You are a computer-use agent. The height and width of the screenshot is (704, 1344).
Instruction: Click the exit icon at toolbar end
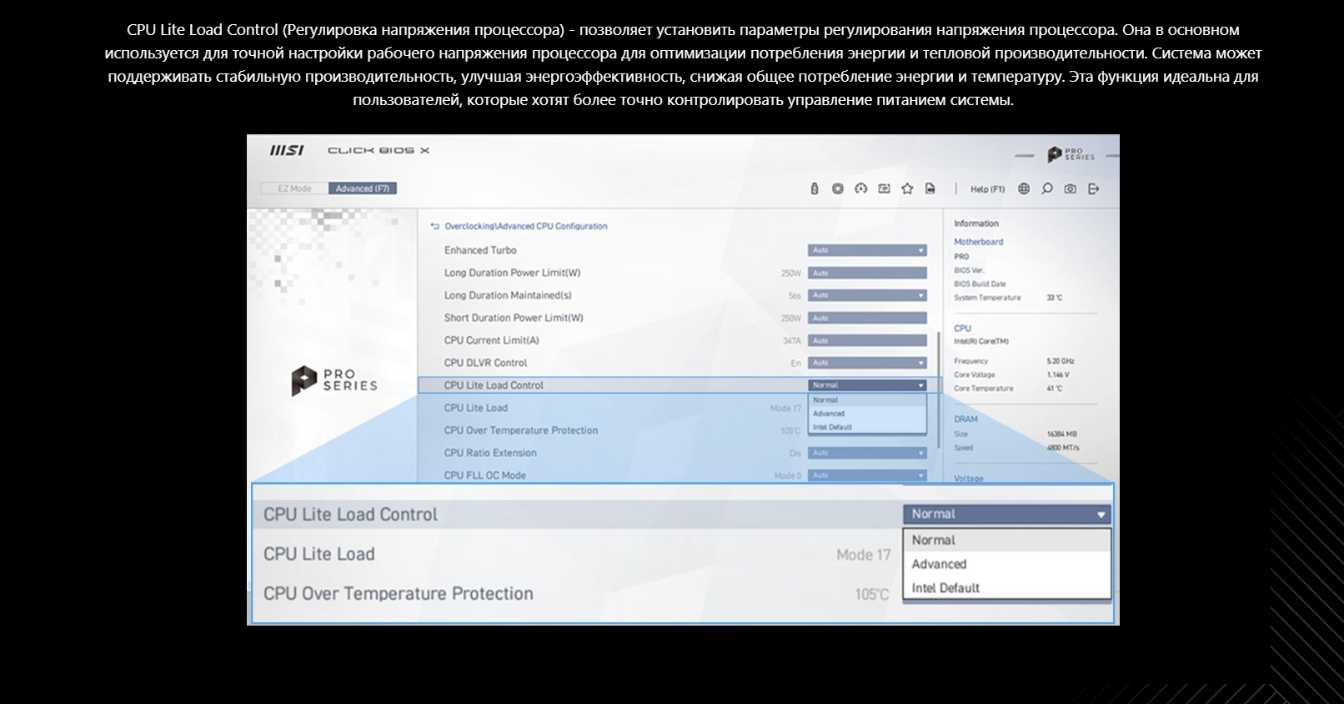point(1093,189)
